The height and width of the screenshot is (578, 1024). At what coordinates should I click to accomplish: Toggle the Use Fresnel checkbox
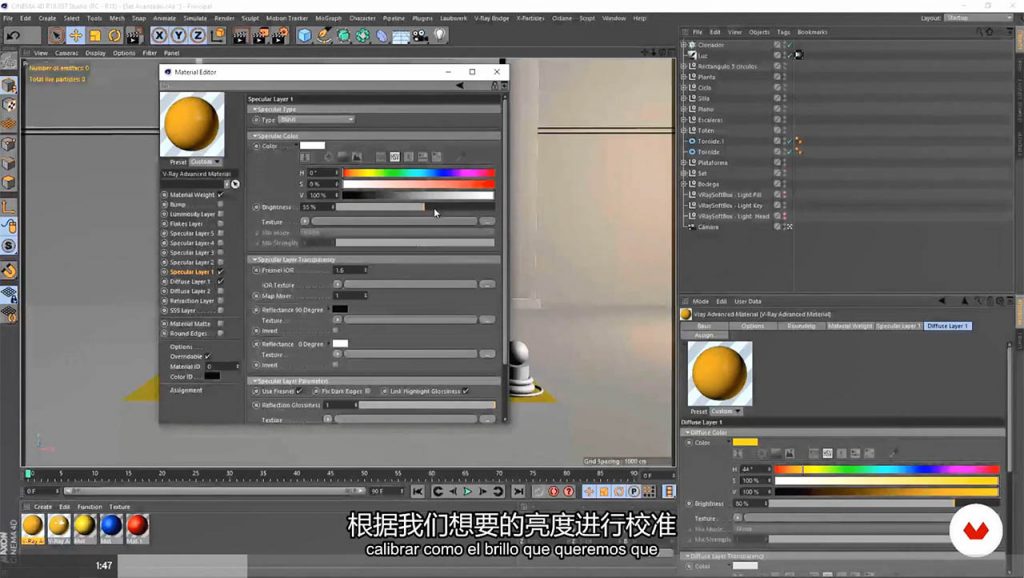[299, 391]
